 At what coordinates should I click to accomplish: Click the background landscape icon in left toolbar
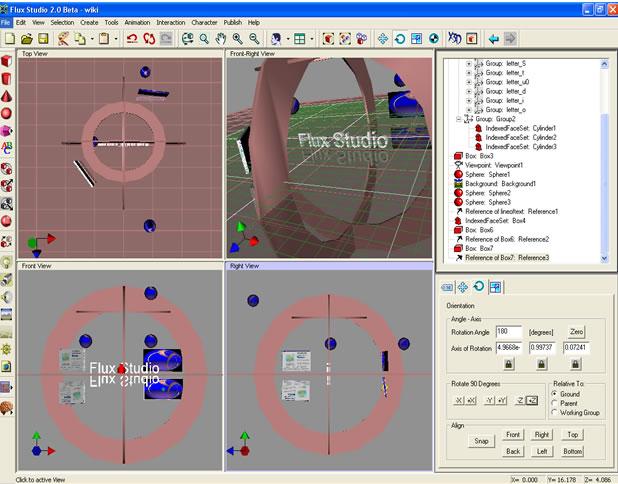[x=6, y=314]
